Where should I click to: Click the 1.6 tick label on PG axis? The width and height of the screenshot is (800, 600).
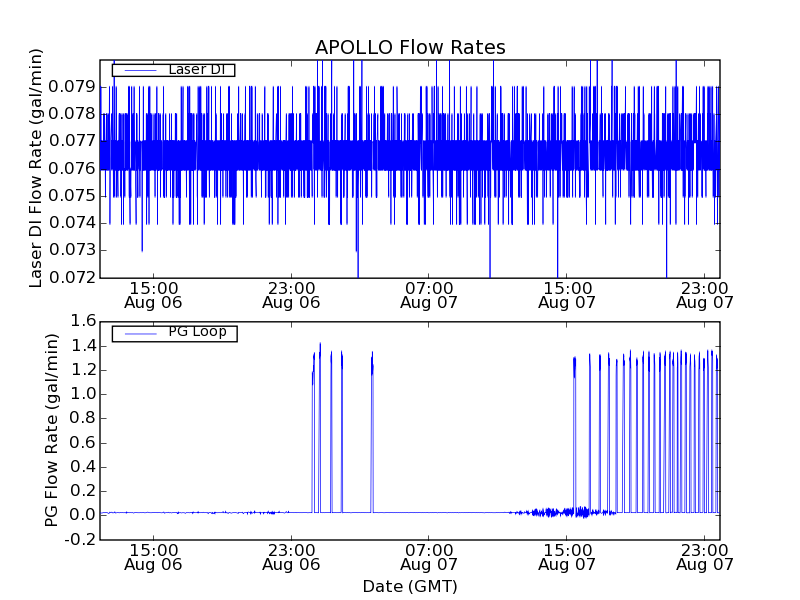click(83, 321)
